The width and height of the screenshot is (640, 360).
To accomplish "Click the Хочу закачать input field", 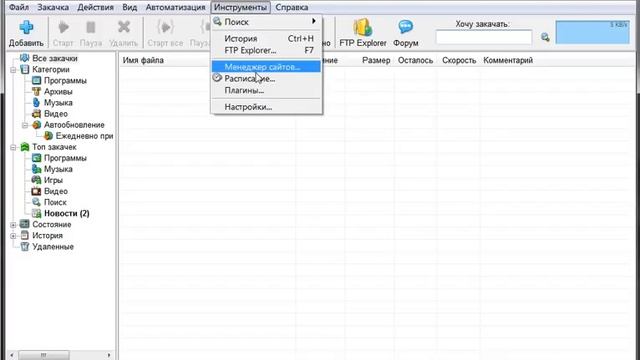I will pos(484,37).
